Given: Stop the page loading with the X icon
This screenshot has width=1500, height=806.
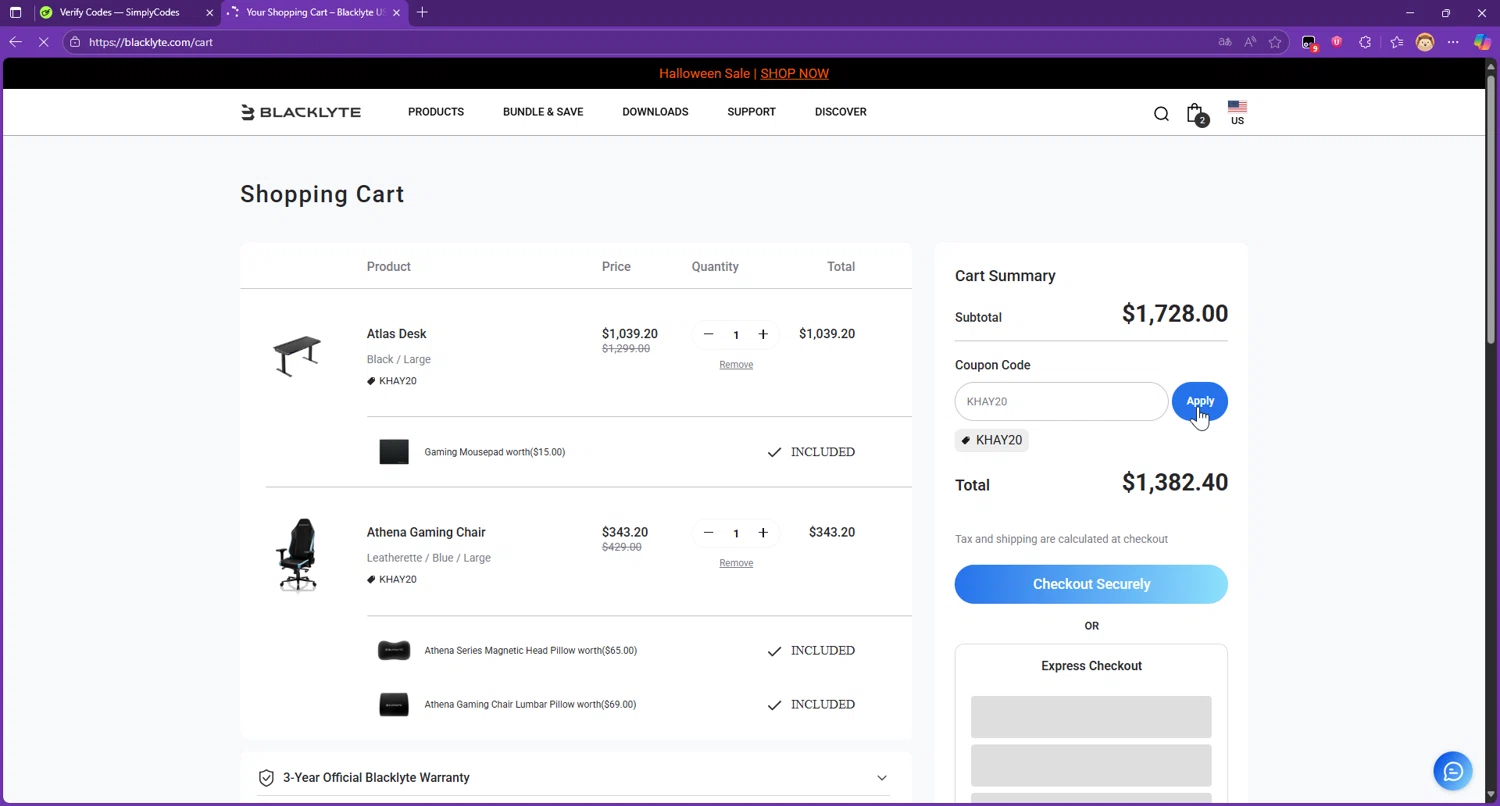Looking at the screenshot, I should coord(43,42).
